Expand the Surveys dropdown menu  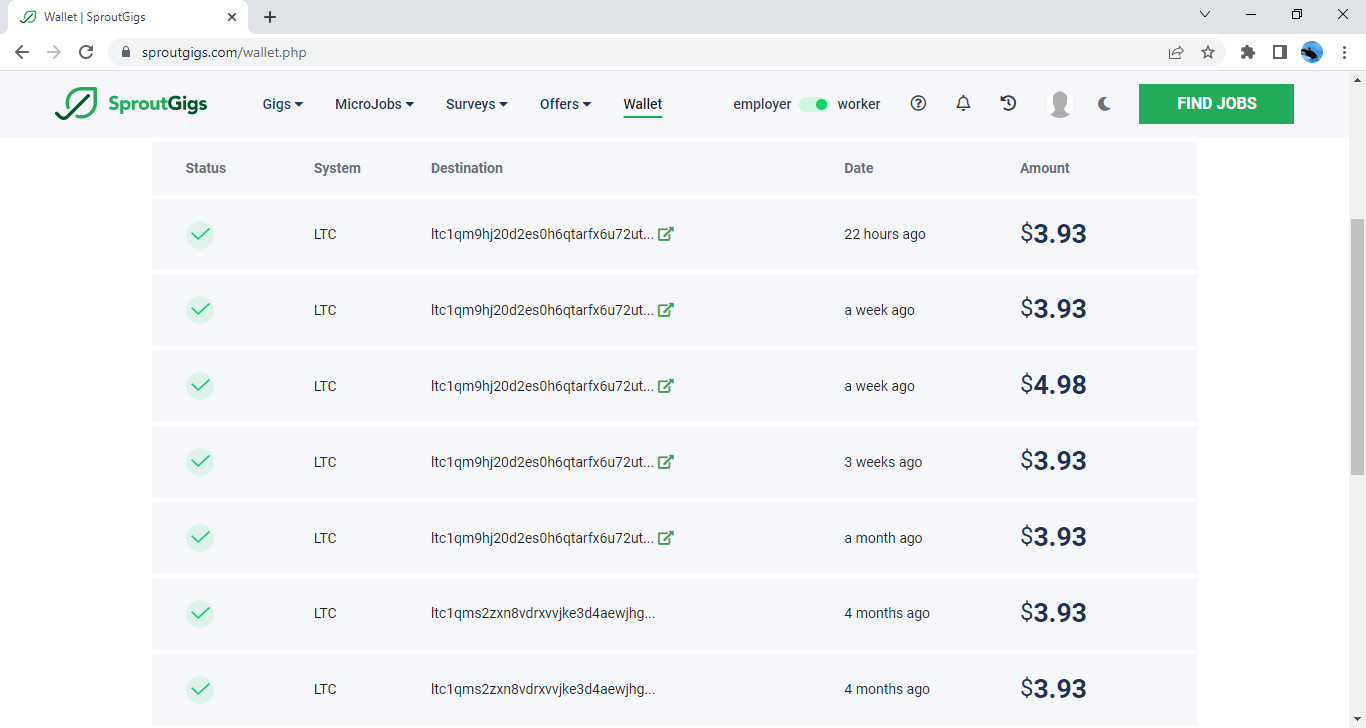(476, 104)
